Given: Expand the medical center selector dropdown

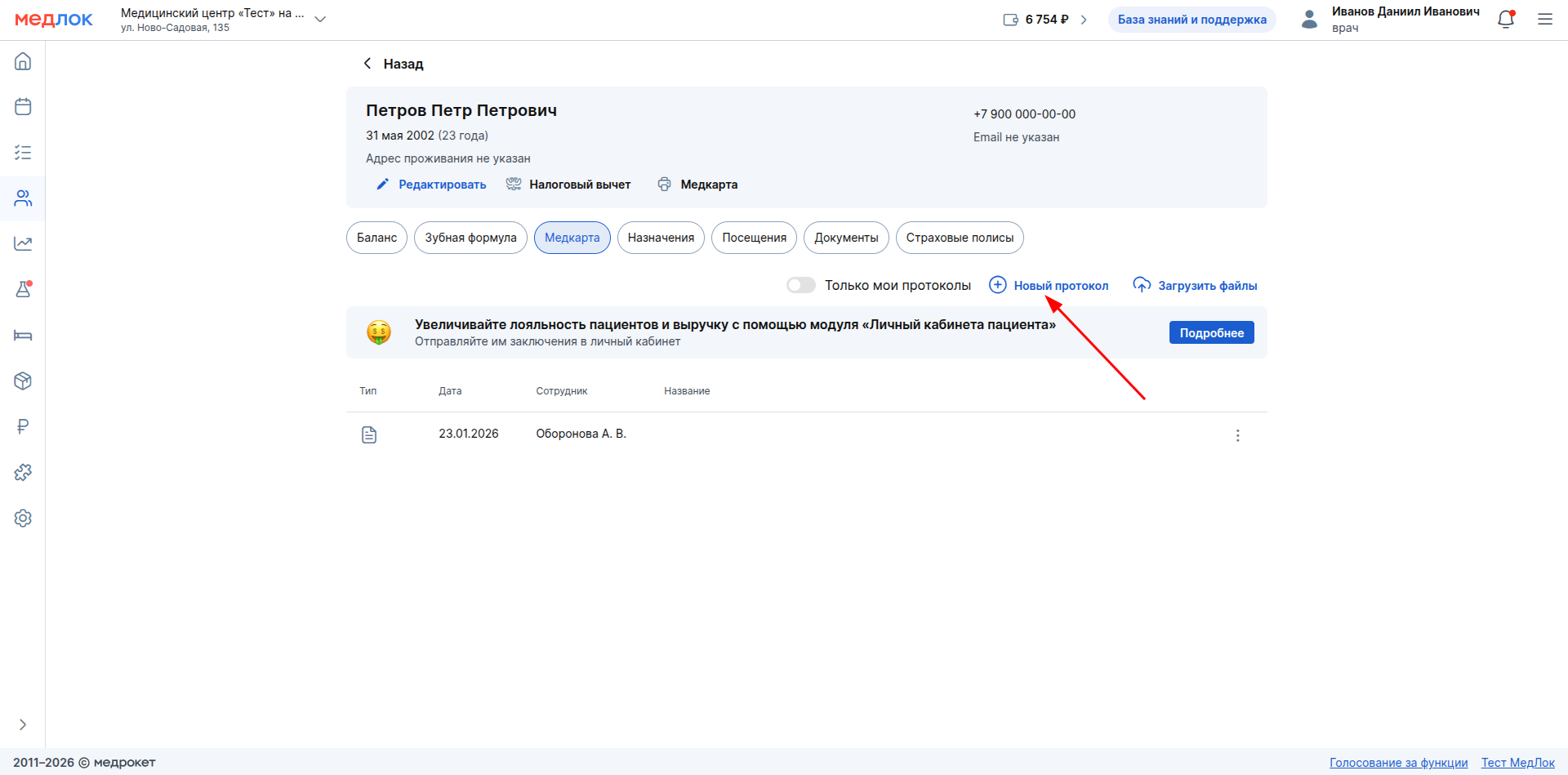Looking at the screenshot, I should pyautogui.click(x=320, y=20).
